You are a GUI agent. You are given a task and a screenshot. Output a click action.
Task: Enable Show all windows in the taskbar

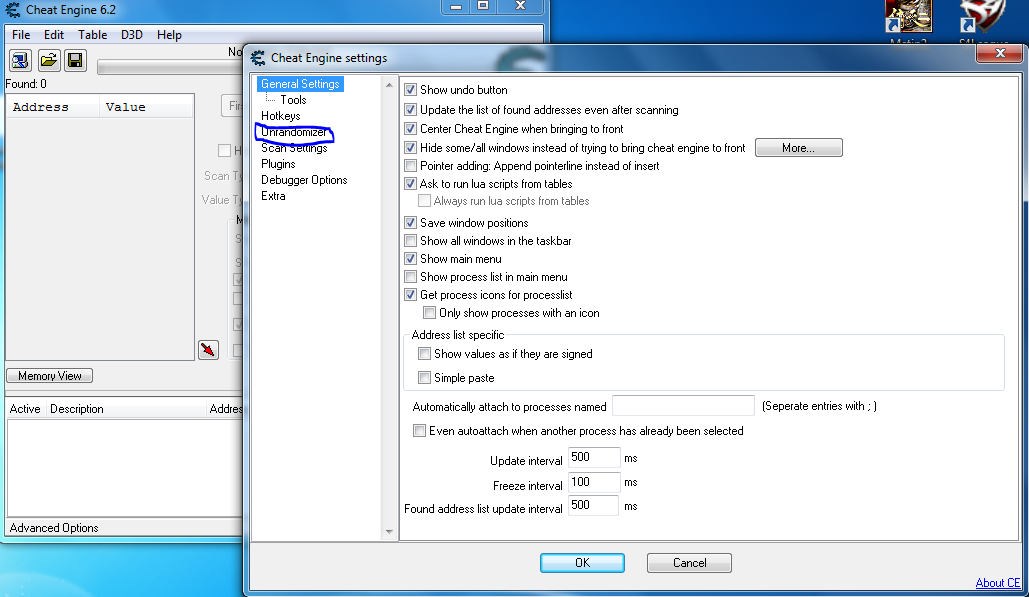point(410,241)
